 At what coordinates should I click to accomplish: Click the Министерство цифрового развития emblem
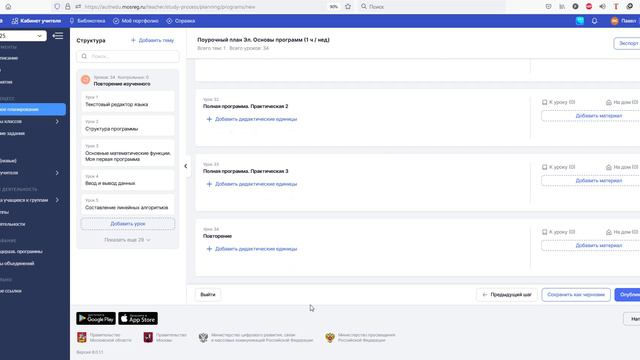pyautogui.click(x=203, y=337)
